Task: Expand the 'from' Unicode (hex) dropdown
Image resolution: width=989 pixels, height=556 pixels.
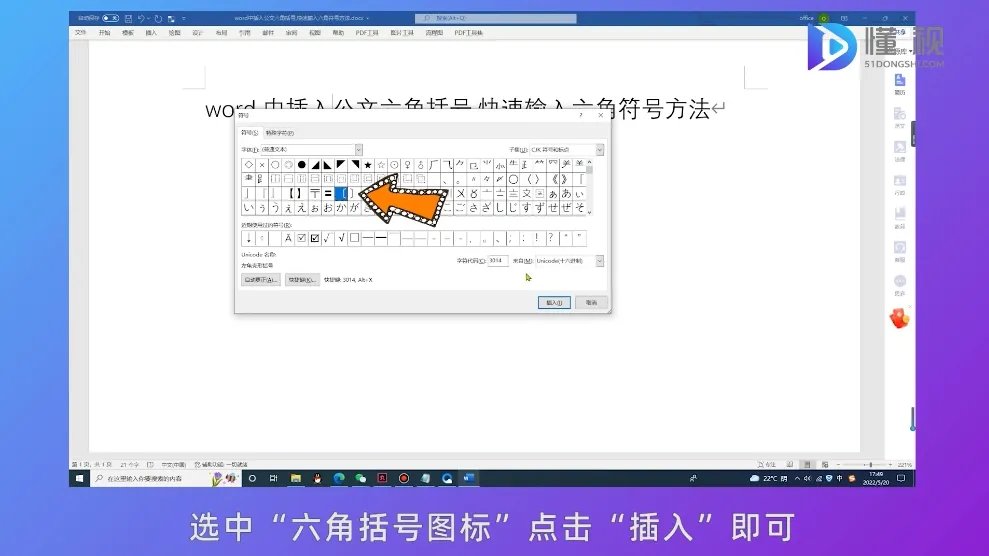Action: click(x=600, y=261)
